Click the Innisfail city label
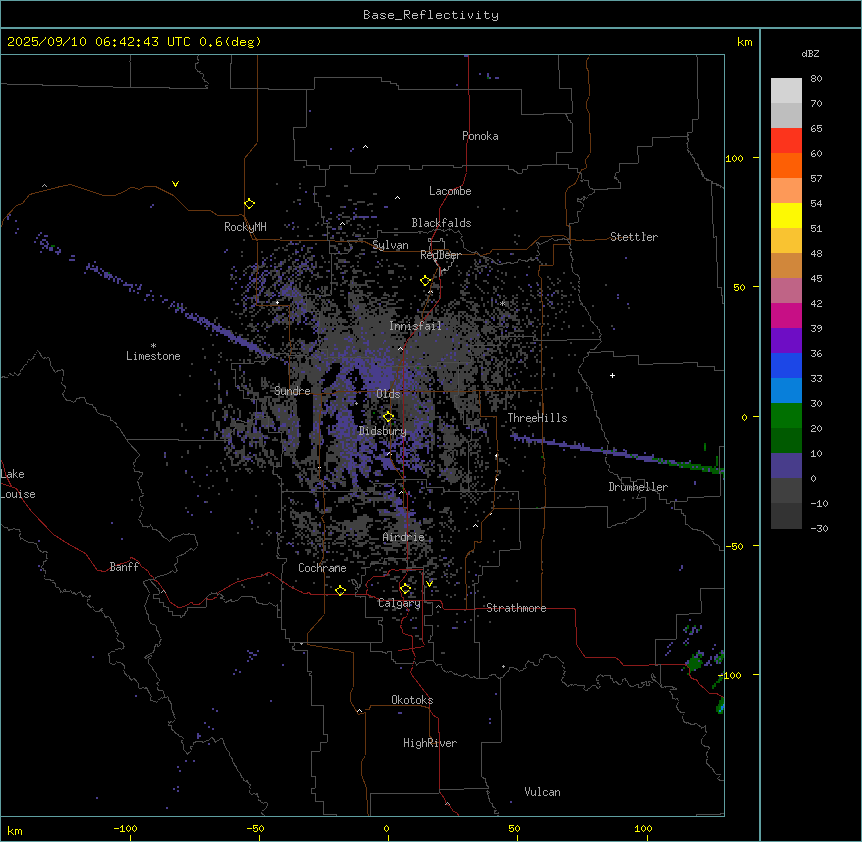Screen dimensions: 862x842 [x=415, y=326]
